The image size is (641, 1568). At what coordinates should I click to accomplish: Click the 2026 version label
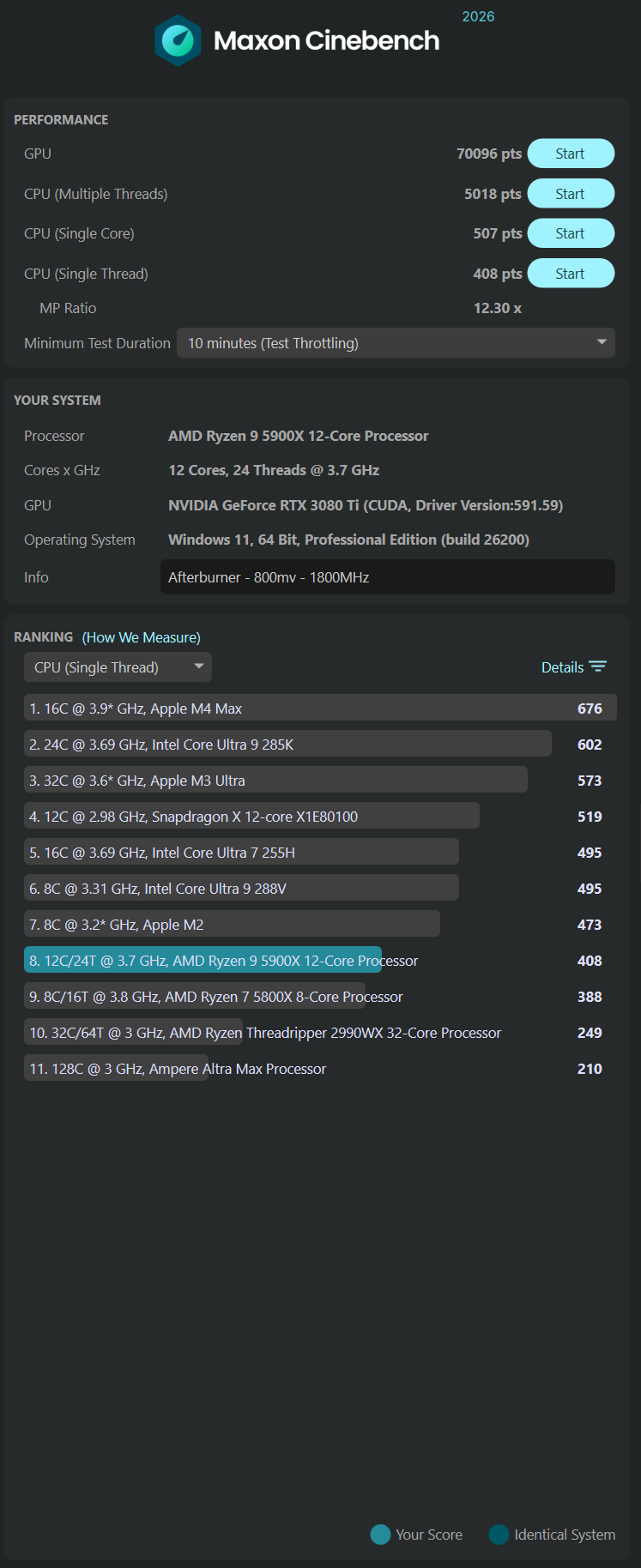pos(478,16)
